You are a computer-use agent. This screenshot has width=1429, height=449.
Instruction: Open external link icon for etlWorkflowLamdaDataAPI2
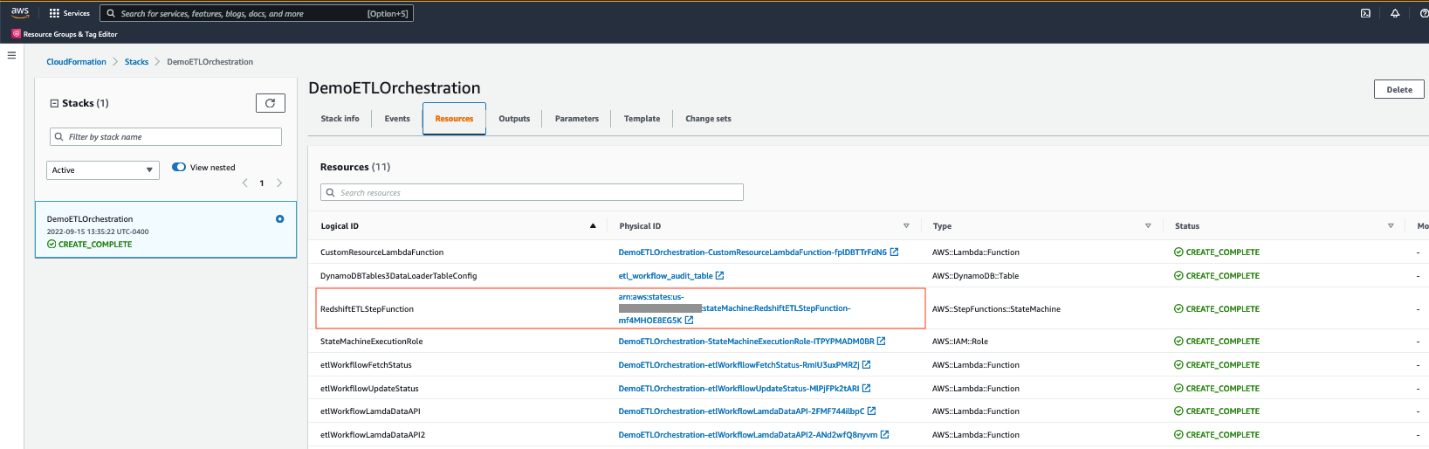tap(886, 435)
